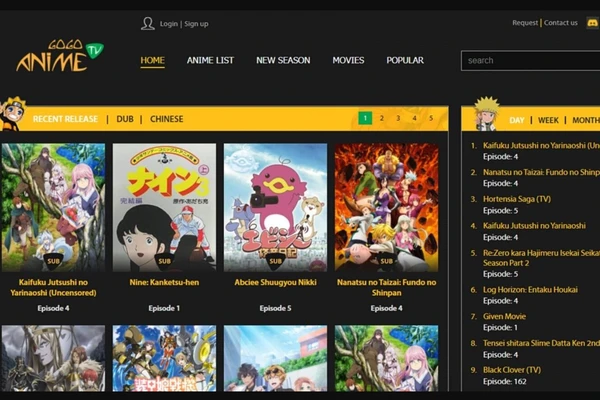The image size is (600, 400).
Task: Click the GogoAnime TV logo
Action: [60, 56]
